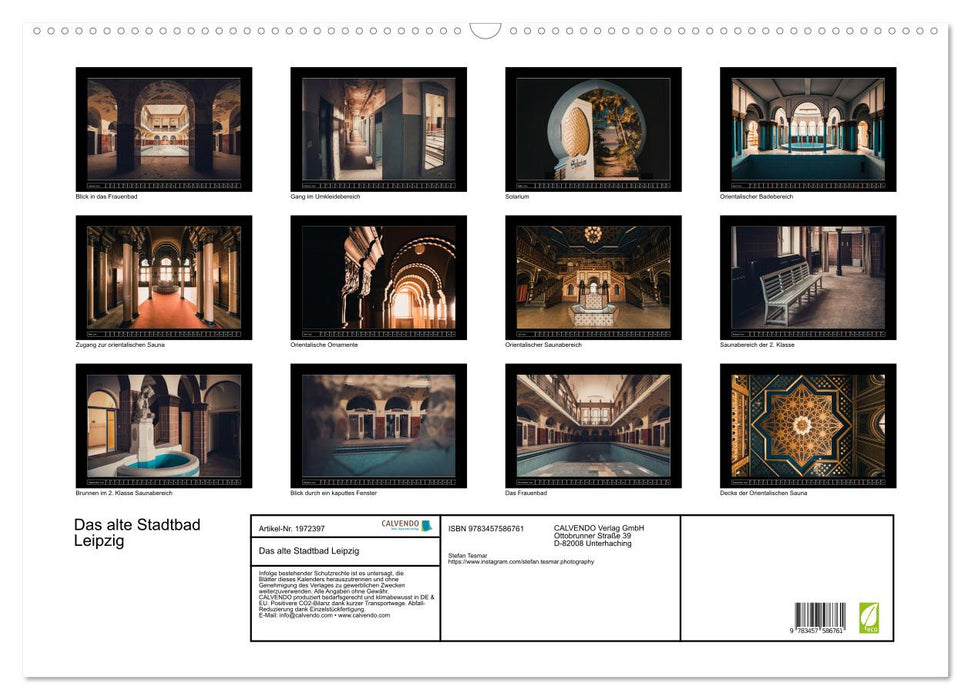The height and width of the screenshot is (700, 971).
Task: Click the 'Saunabereich der 2. Klasse' image
Action: [808, 278]
